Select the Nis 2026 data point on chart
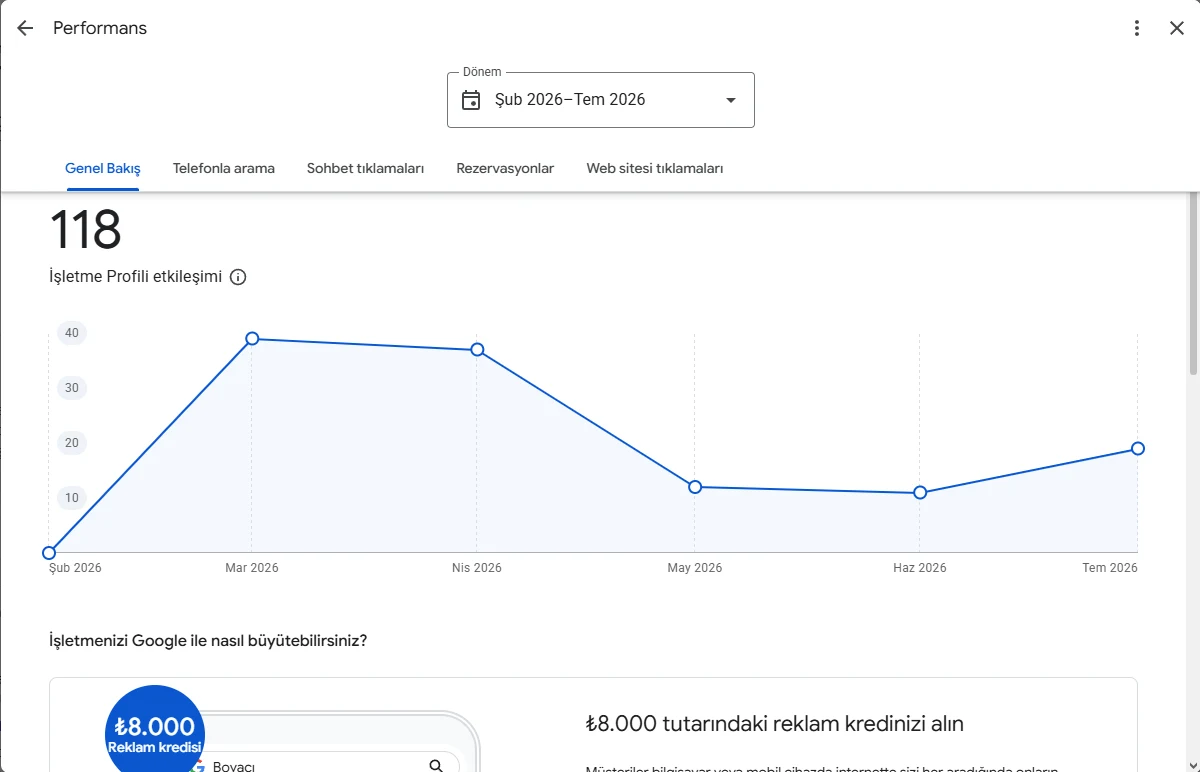 477,350
